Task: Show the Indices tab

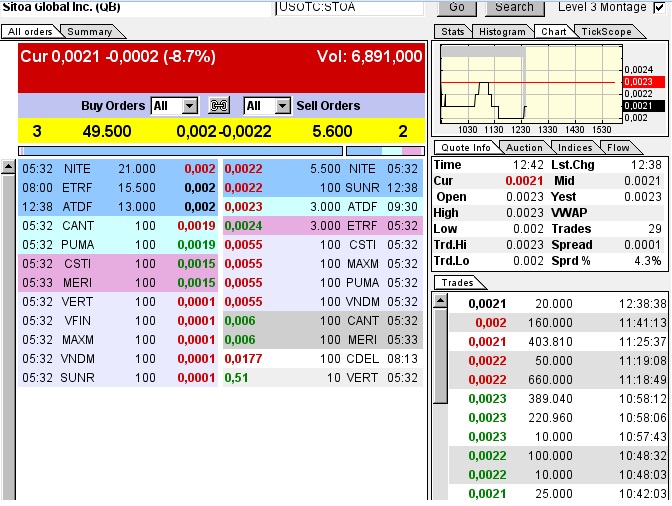Action: [575, 148]
